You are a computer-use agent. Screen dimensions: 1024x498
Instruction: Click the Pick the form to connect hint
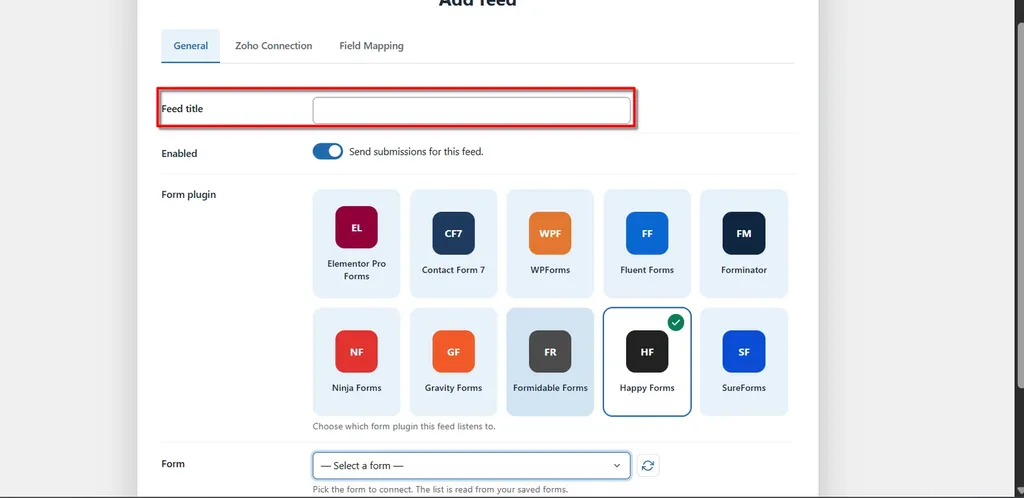[438, 490]
